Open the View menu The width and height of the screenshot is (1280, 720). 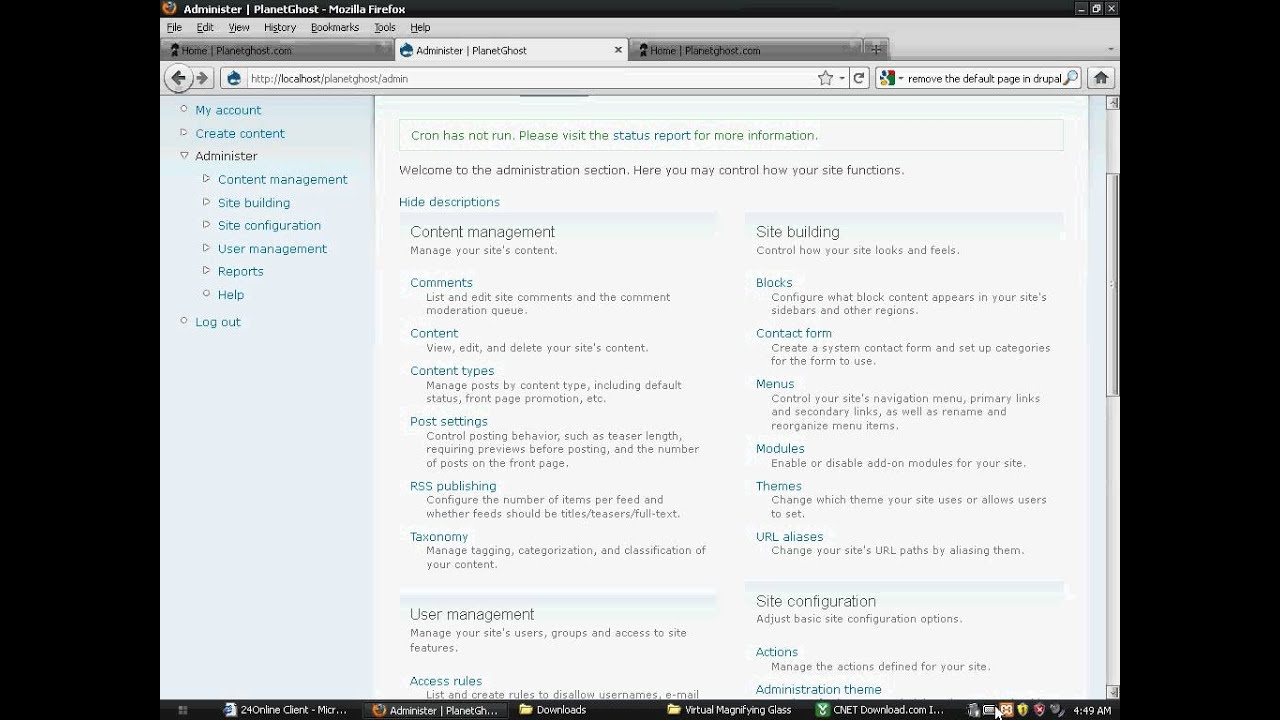point(239,27)
